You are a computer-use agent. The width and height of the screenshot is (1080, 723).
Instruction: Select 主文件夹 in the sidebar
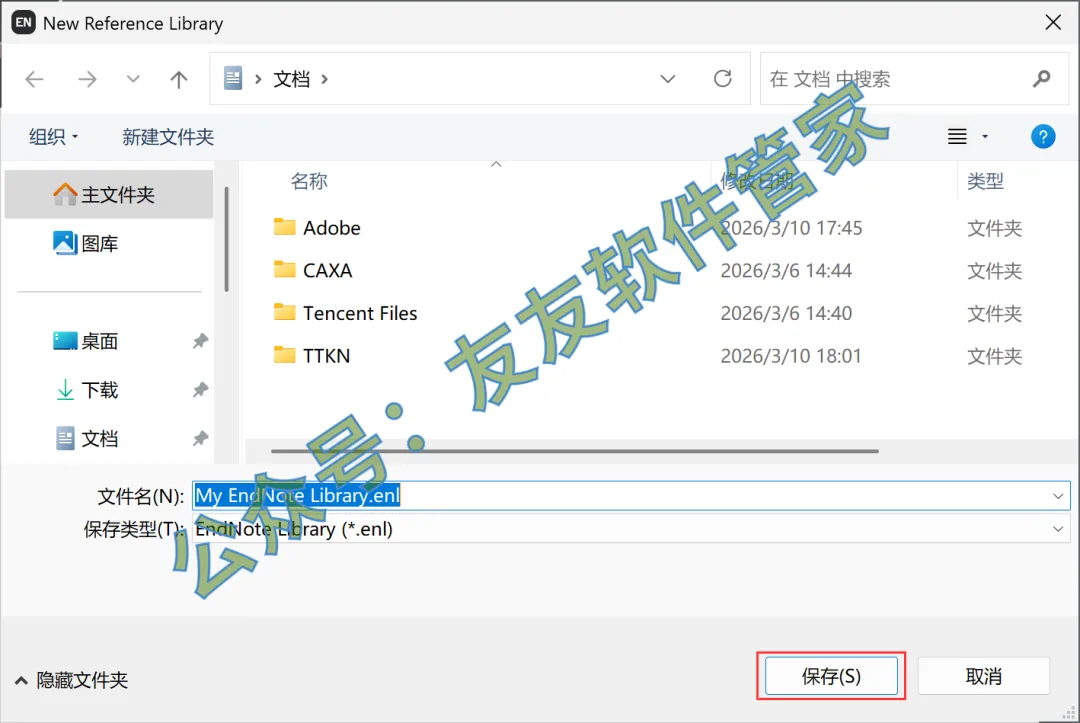tap(109, 194)
